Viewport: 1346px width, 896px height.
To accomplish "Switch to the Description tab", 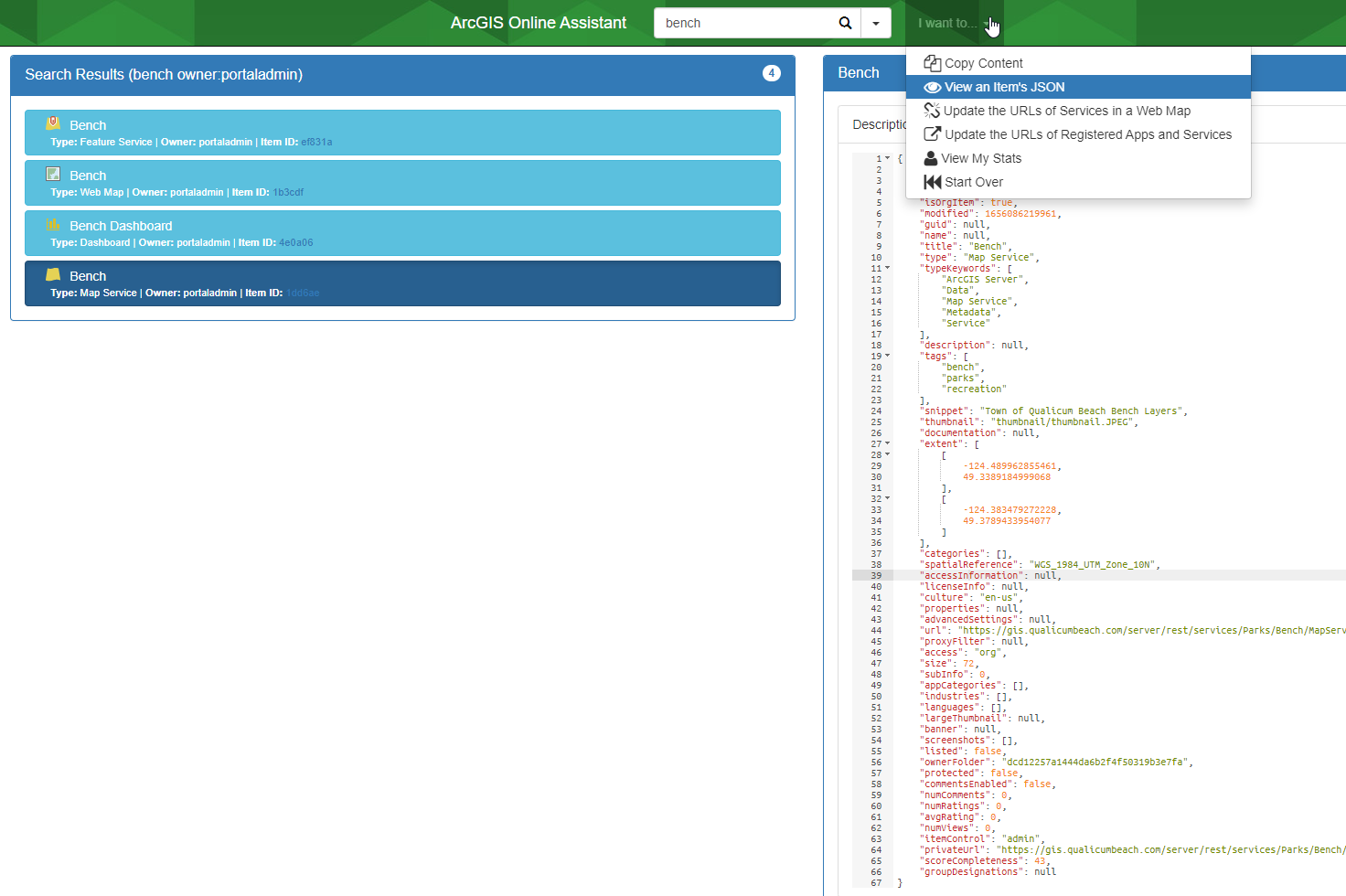I will tap(880, 123).
